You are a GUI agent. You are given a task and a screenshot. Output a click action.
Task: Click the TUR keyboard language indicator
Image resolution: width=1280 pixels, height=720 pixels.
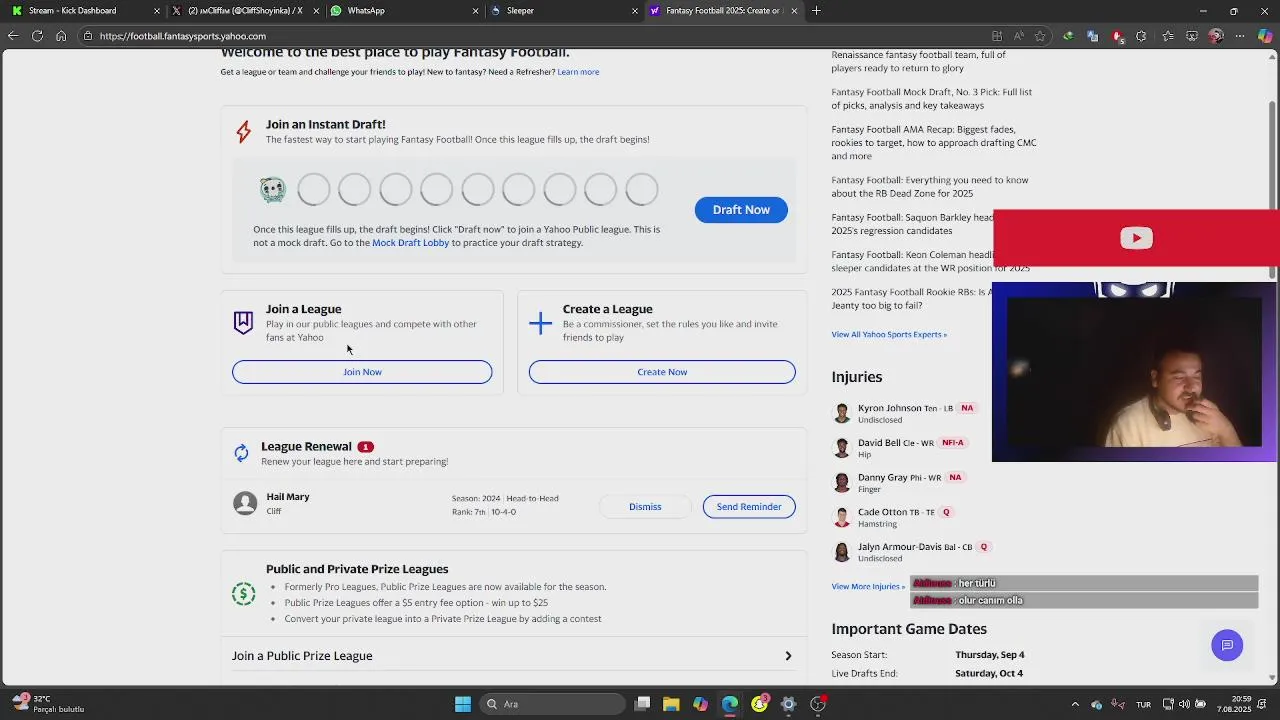[1143, 704]
